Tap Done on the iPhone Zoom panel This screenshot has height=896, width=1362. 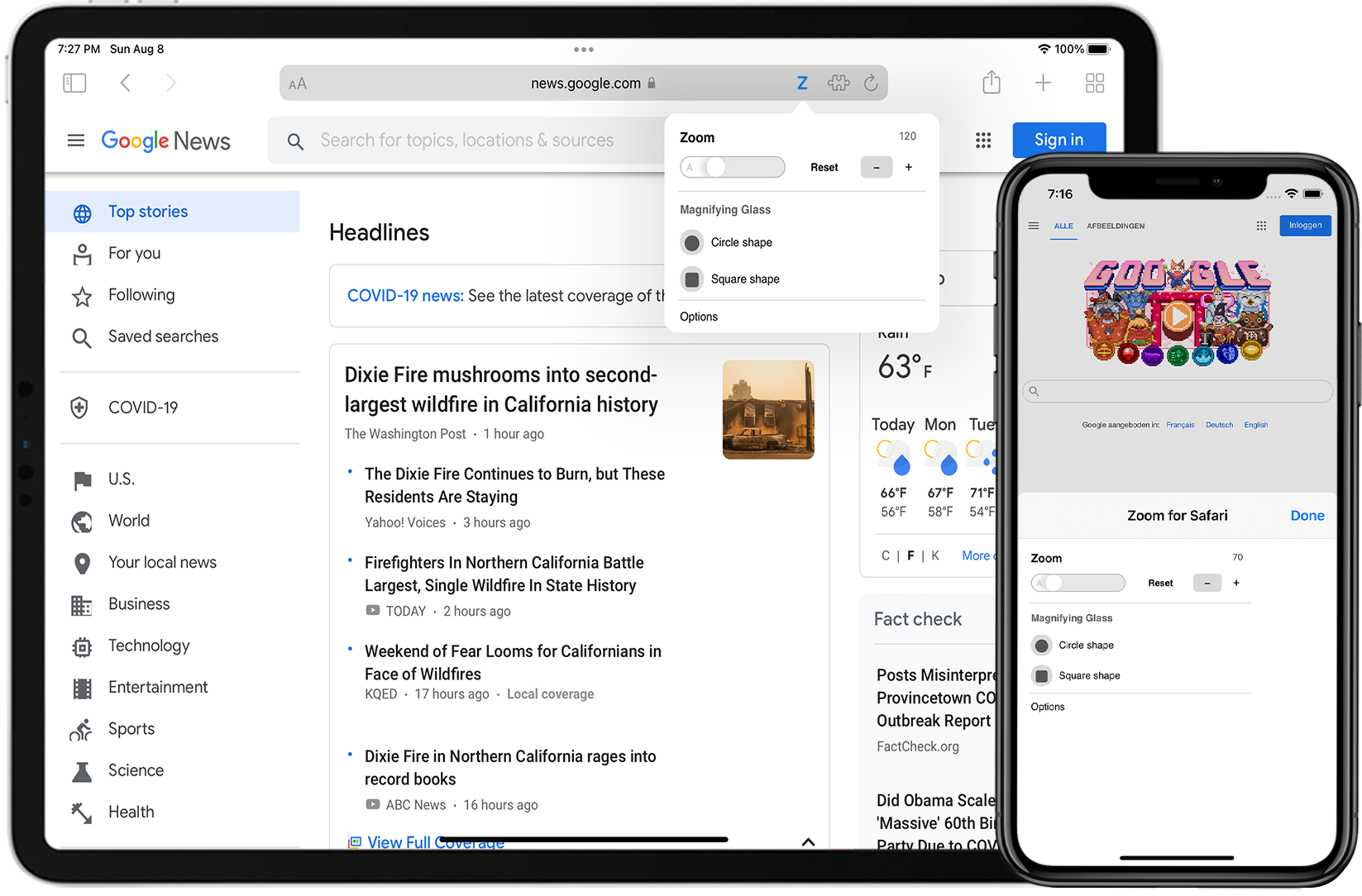pyautogui.click(x=1307, y=515)
